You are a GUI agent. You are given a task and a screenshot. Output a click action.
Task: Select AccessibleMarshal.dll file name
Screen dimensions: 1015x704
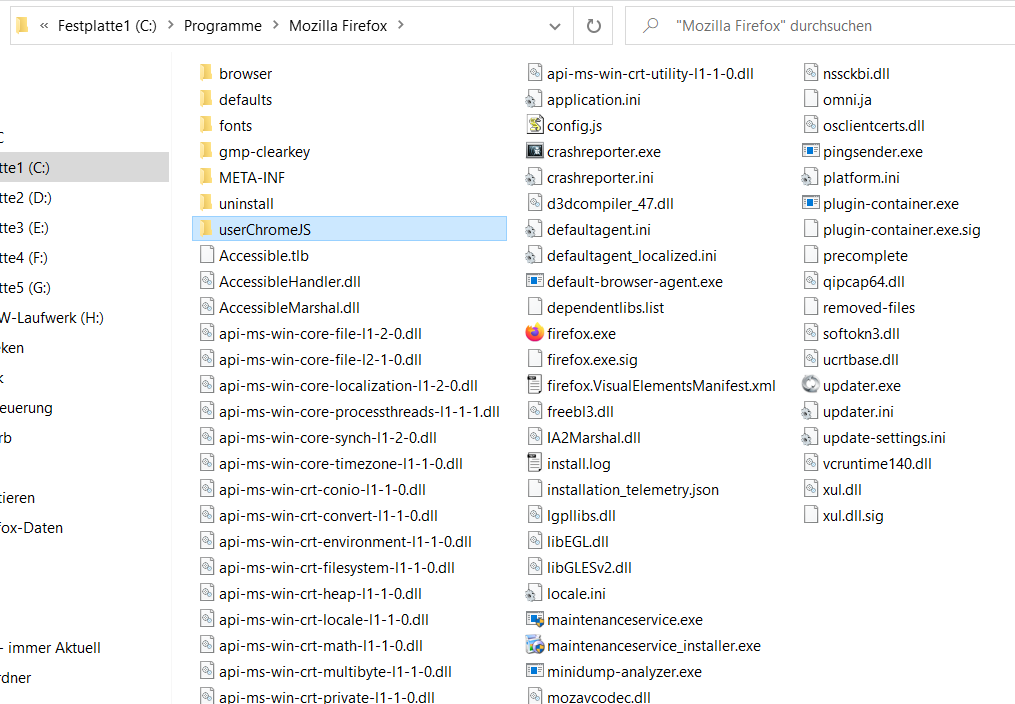point(289,307)
